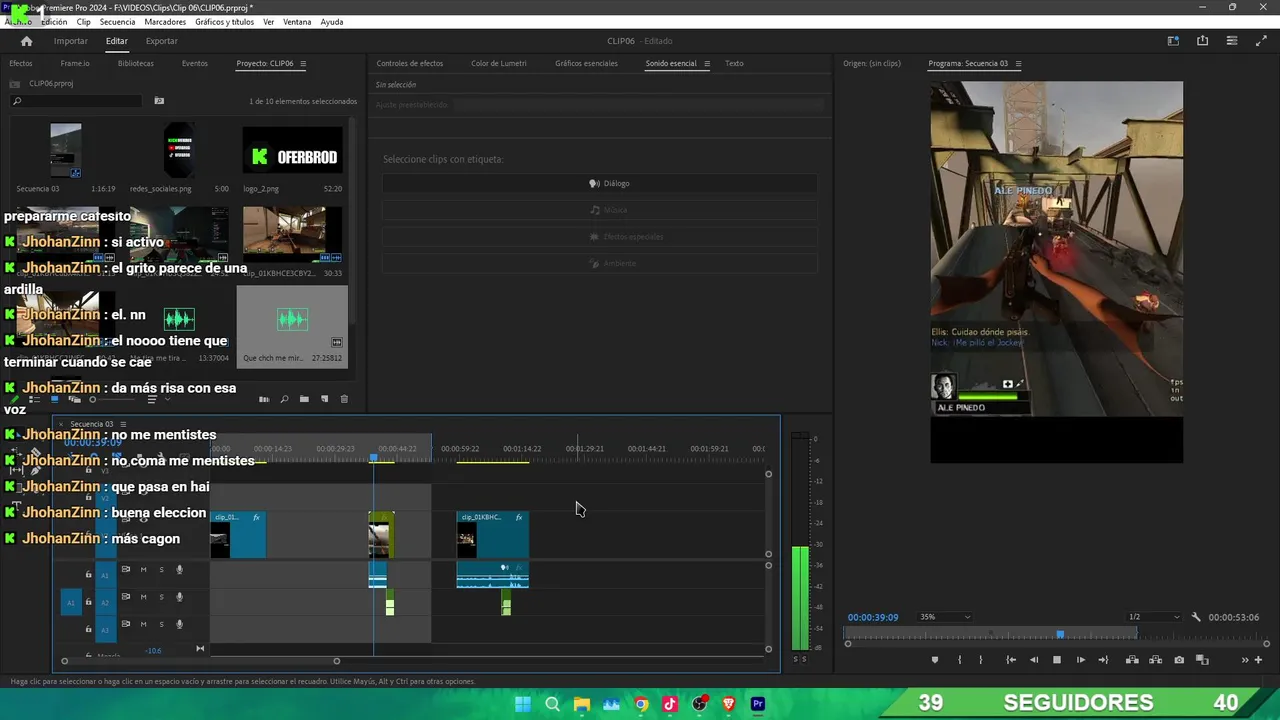Click the Find icon in Project panel
This screenshot has height=720, width=1280.
point(284,399)
